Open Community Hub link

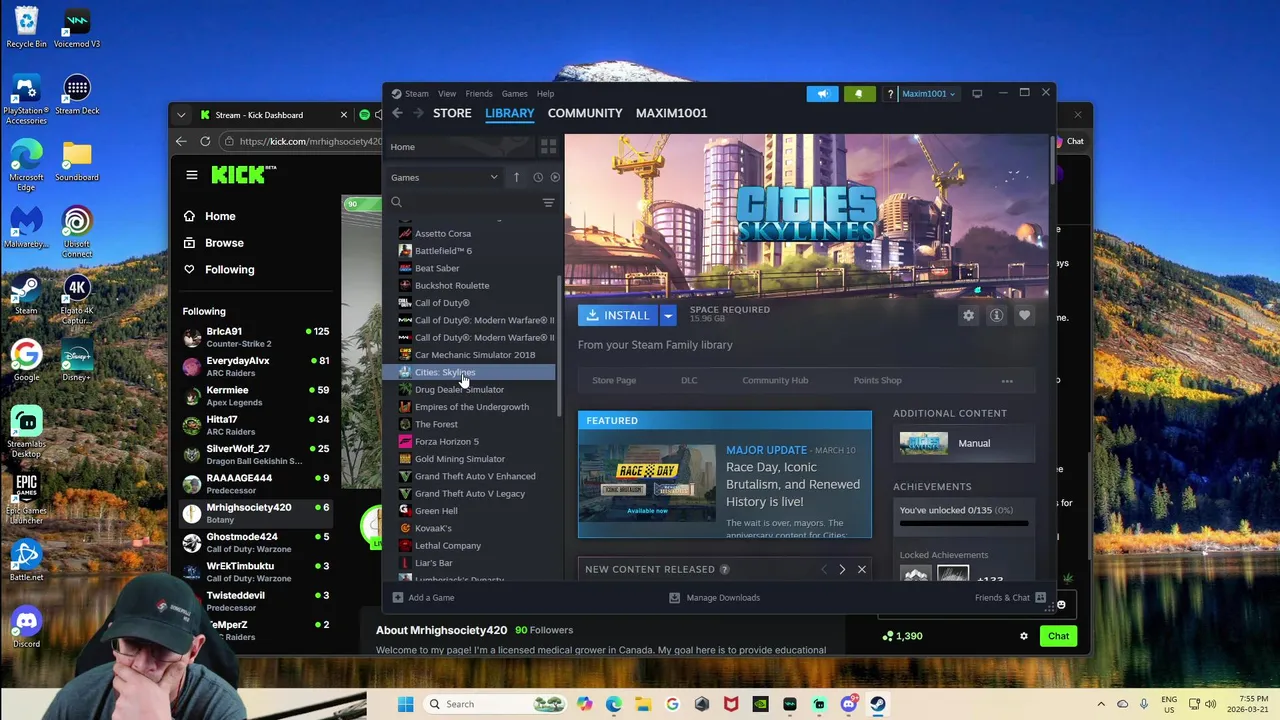pos(775,380)
